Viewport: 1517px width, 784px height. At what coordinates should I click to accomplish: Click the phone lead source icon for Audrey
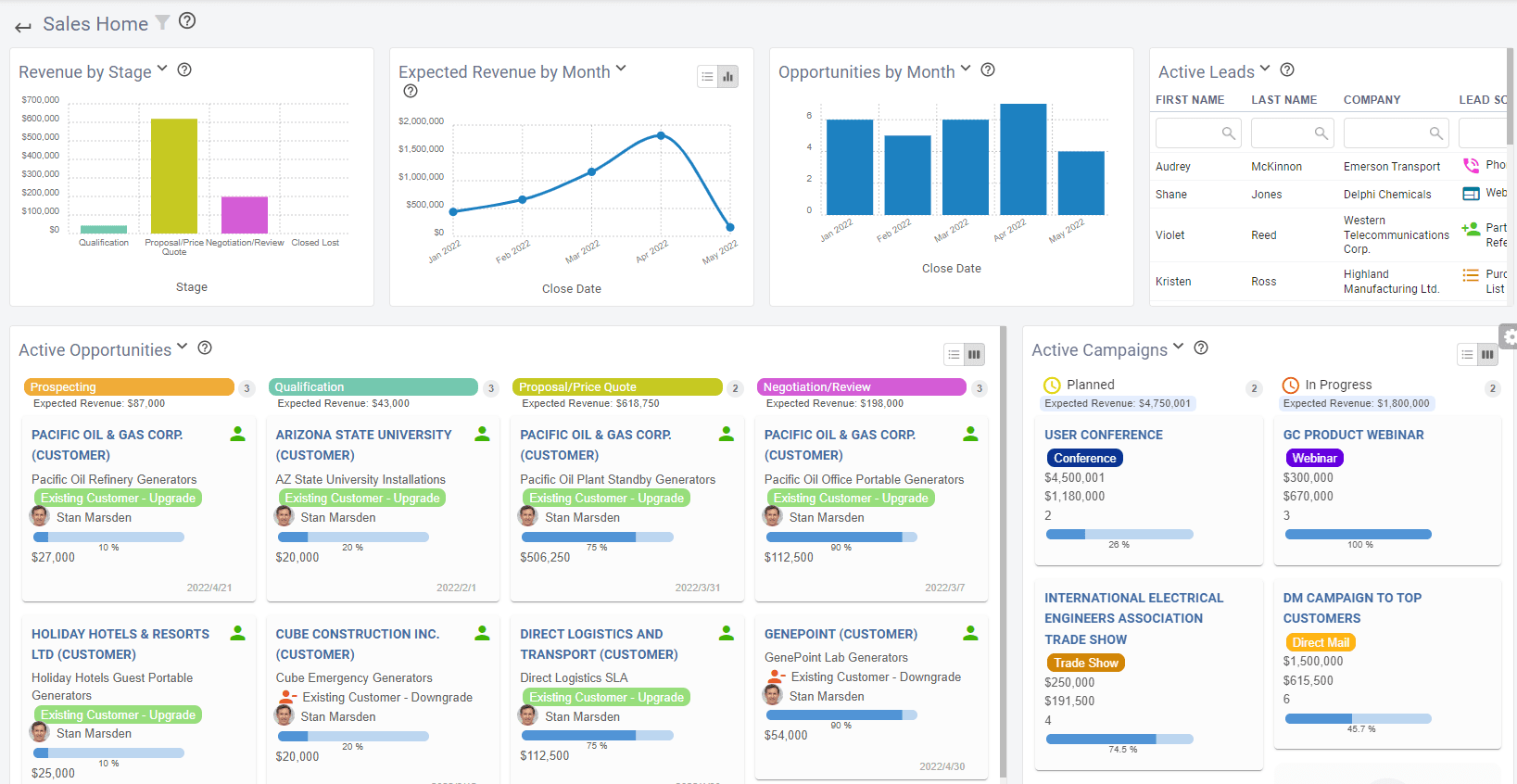tap(1471, 166)
